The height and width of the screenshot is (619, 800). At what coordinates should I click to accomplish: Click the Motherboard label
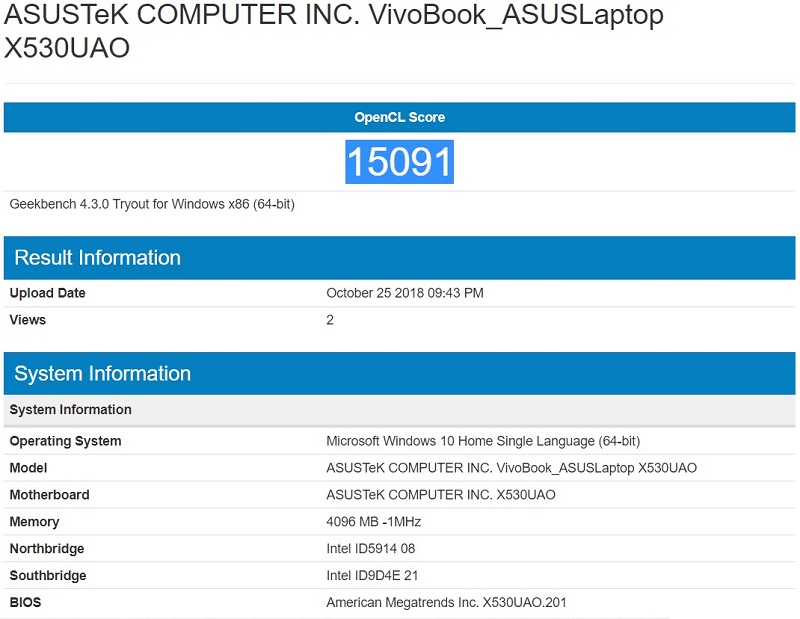[49, 495]
